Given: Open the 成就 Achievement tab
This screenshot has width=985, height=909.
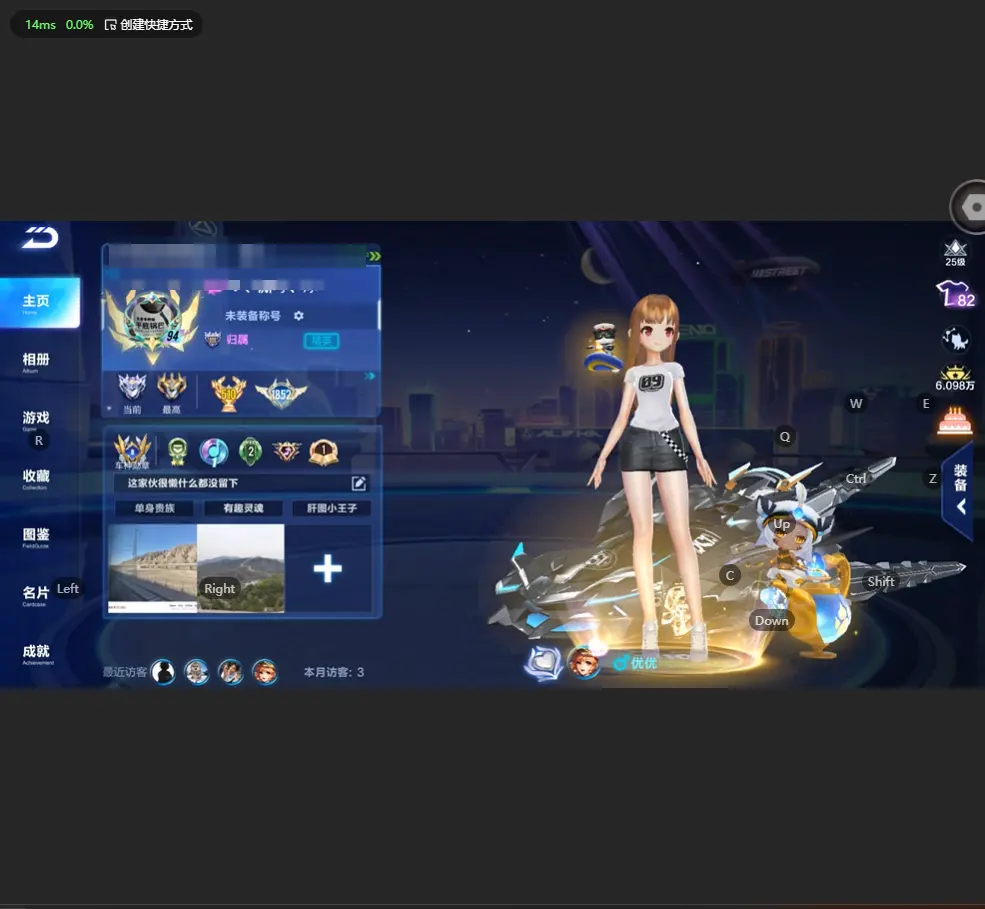Looking at the screenshot, I should point(36,653).
